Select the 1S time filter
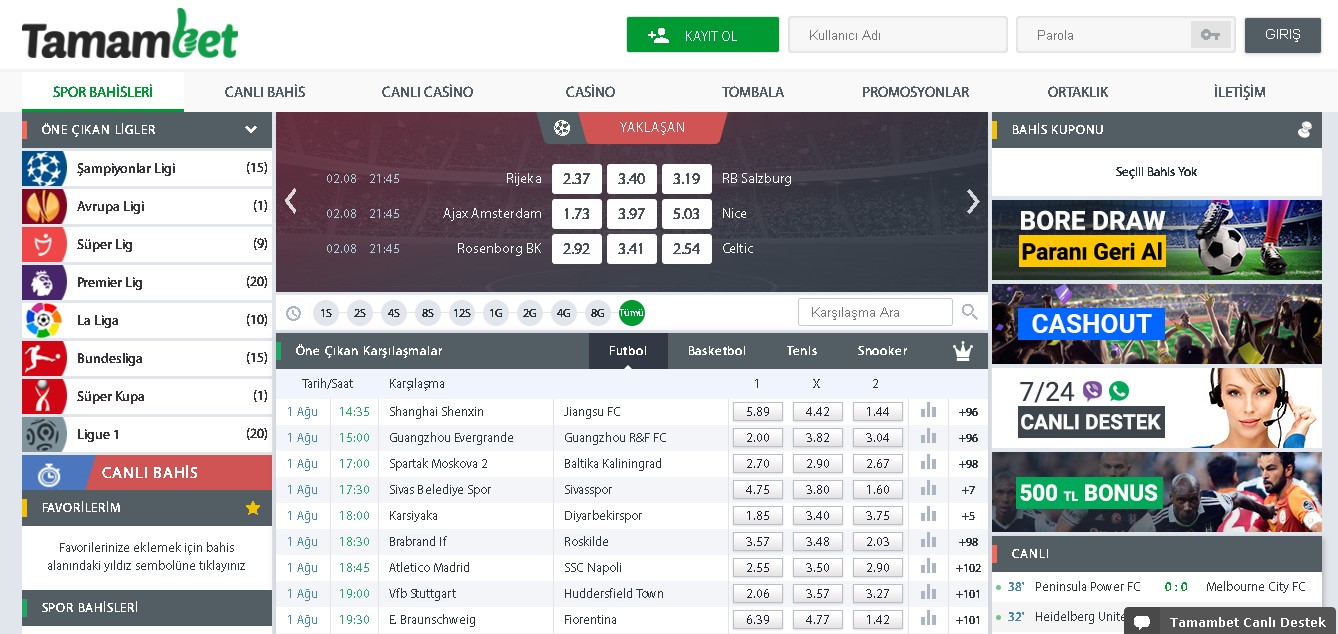The width and height of the screenshot is (1338, 634). click(x=326, y=313)
